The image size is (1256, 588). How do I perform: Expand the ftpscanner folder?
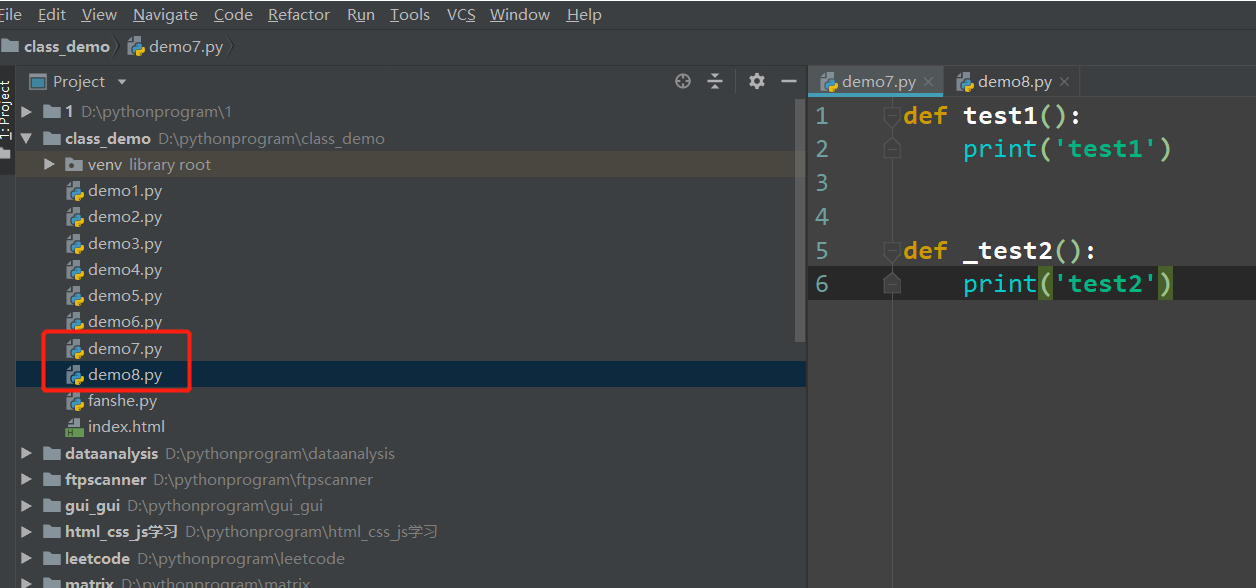coord(27,480)
